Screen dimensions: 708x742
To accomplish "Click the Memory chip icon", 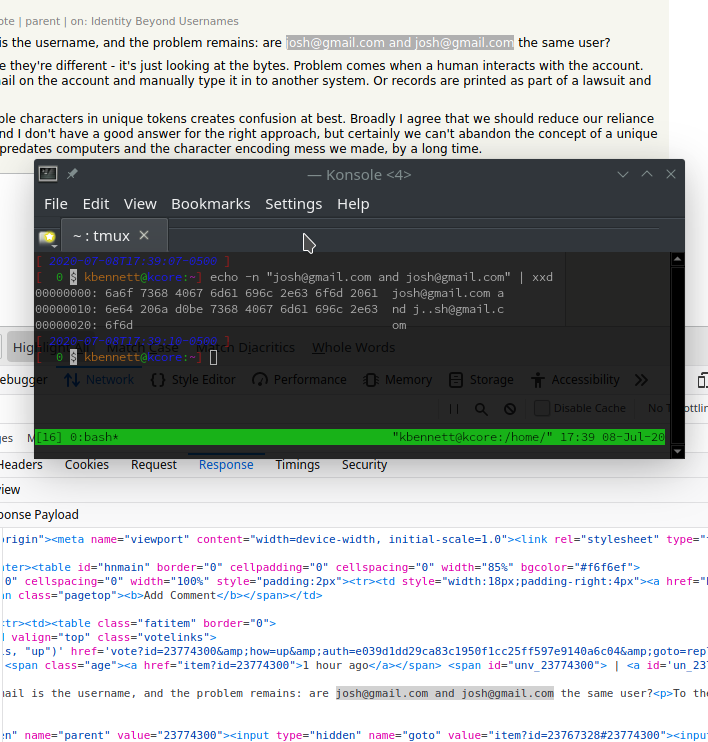I will [371, 380].
